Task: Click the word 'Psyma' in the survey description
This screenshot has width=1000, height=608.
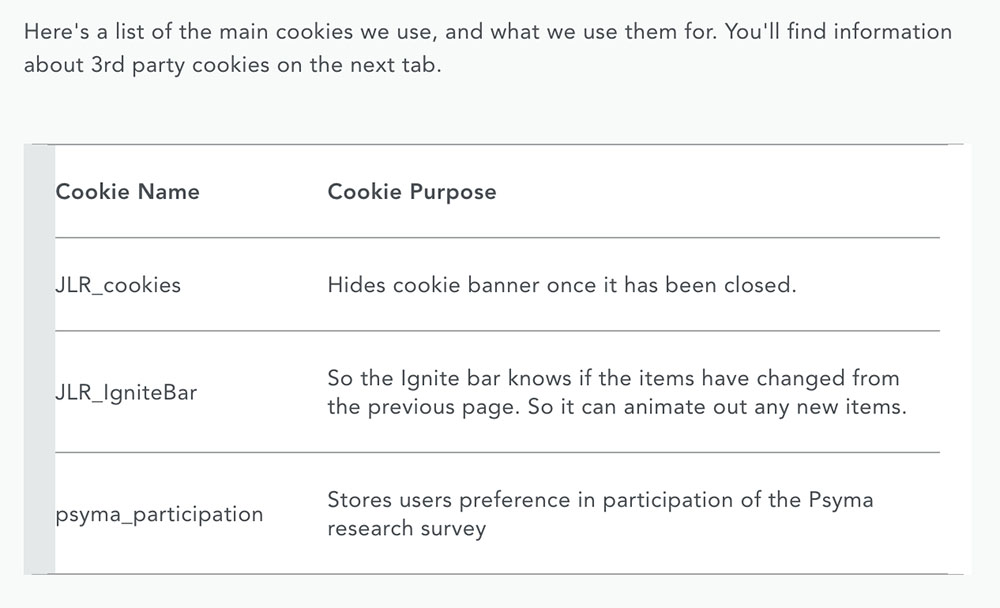Action: tap(841, 500)
